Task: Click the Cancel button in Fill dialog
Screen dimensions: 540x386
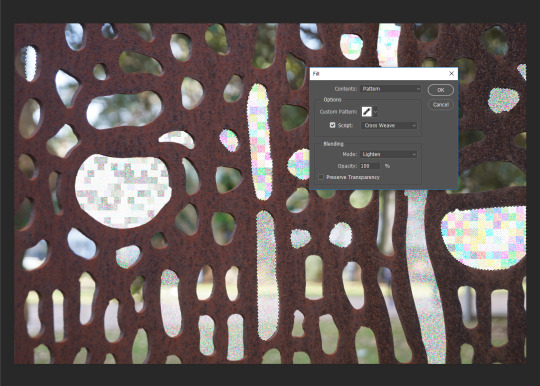Action: tap(440, 104)
